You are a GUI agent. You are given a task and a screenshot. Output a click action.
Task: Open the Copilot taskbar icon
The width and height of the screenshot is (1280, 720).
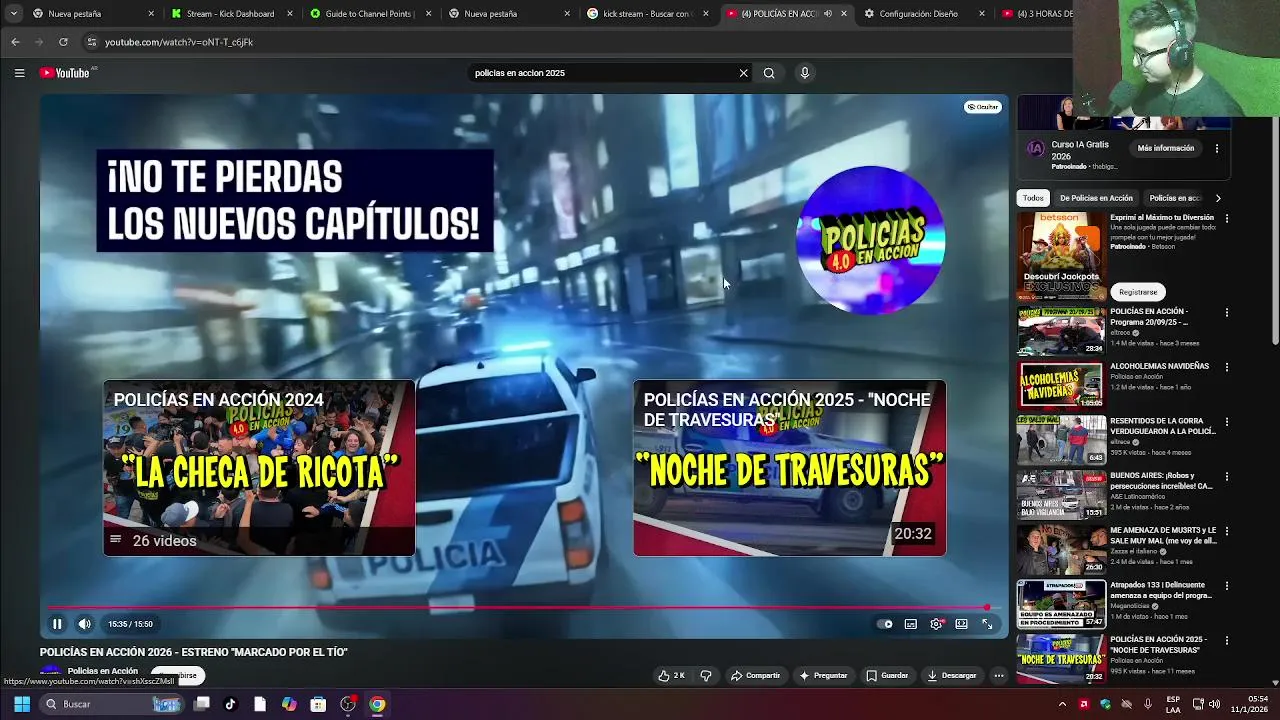(289, 704)
